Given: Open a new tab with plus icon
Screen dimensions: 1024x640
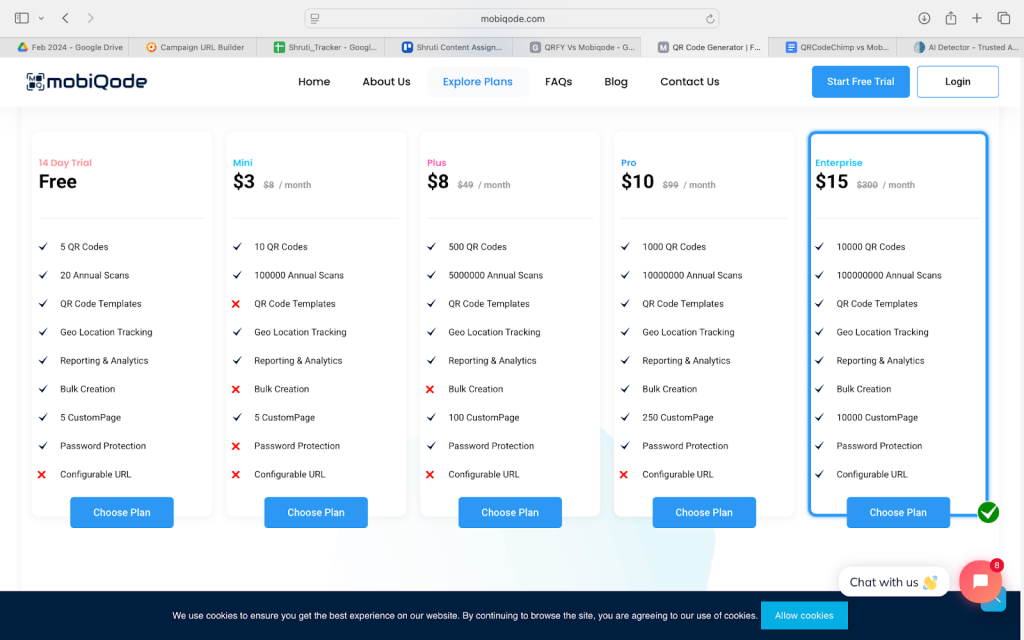Looking at the screenshot, I should point(977,18).
